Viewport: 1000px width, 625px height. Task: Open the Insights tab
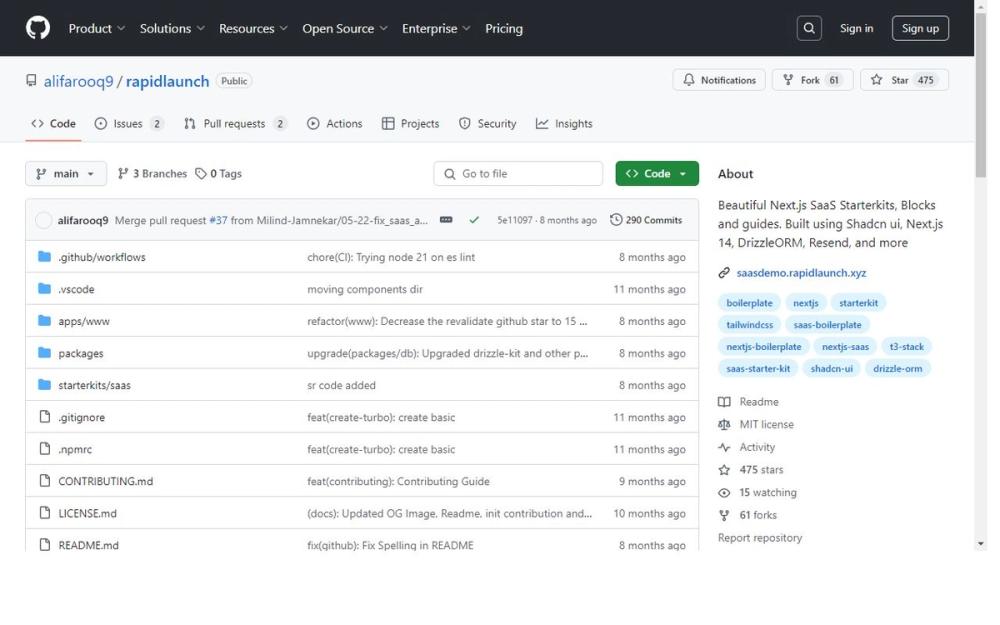pos(564,124)
